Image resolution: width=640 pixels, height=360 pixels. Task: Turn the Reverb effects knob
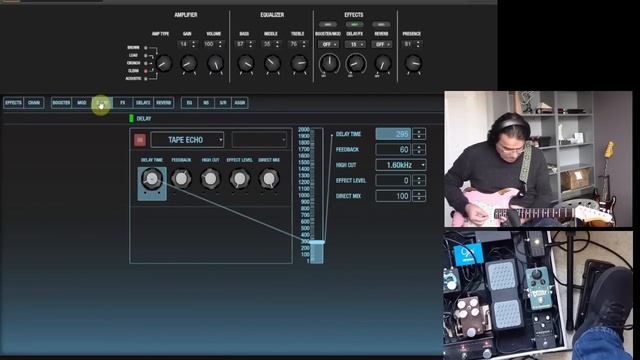pos(383,63)
